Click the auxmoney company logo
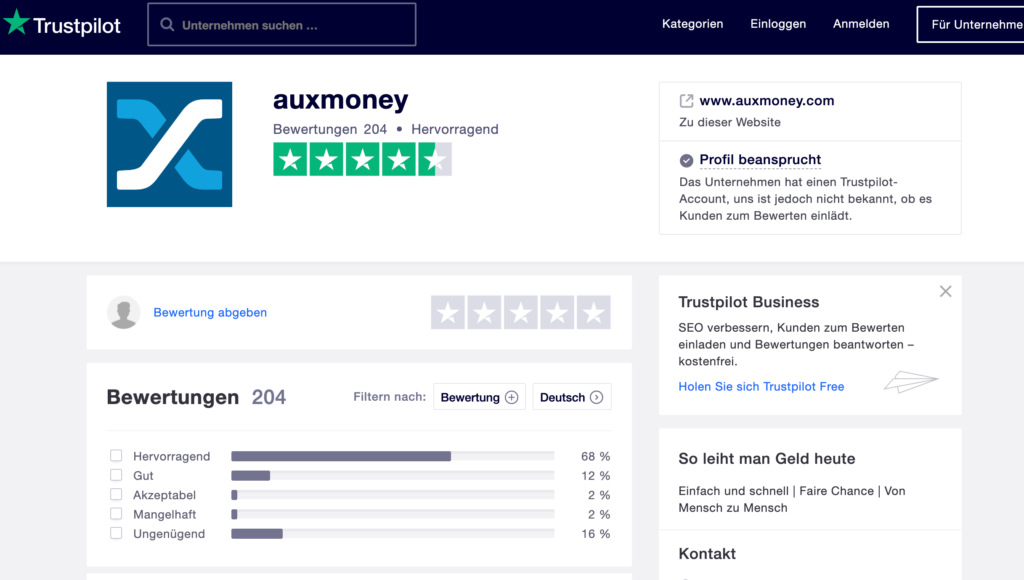Screen dimensions: 1024x580 (x=169, y=144)
